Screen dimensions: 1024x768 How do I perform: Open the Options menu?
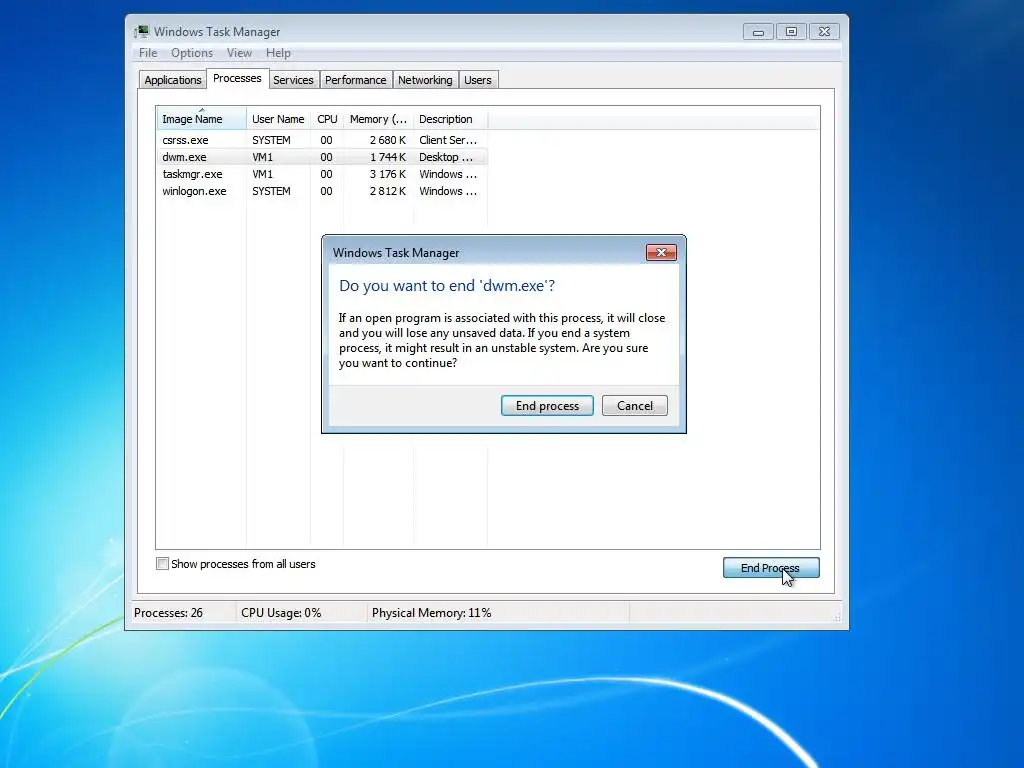(x=192, y=53)
